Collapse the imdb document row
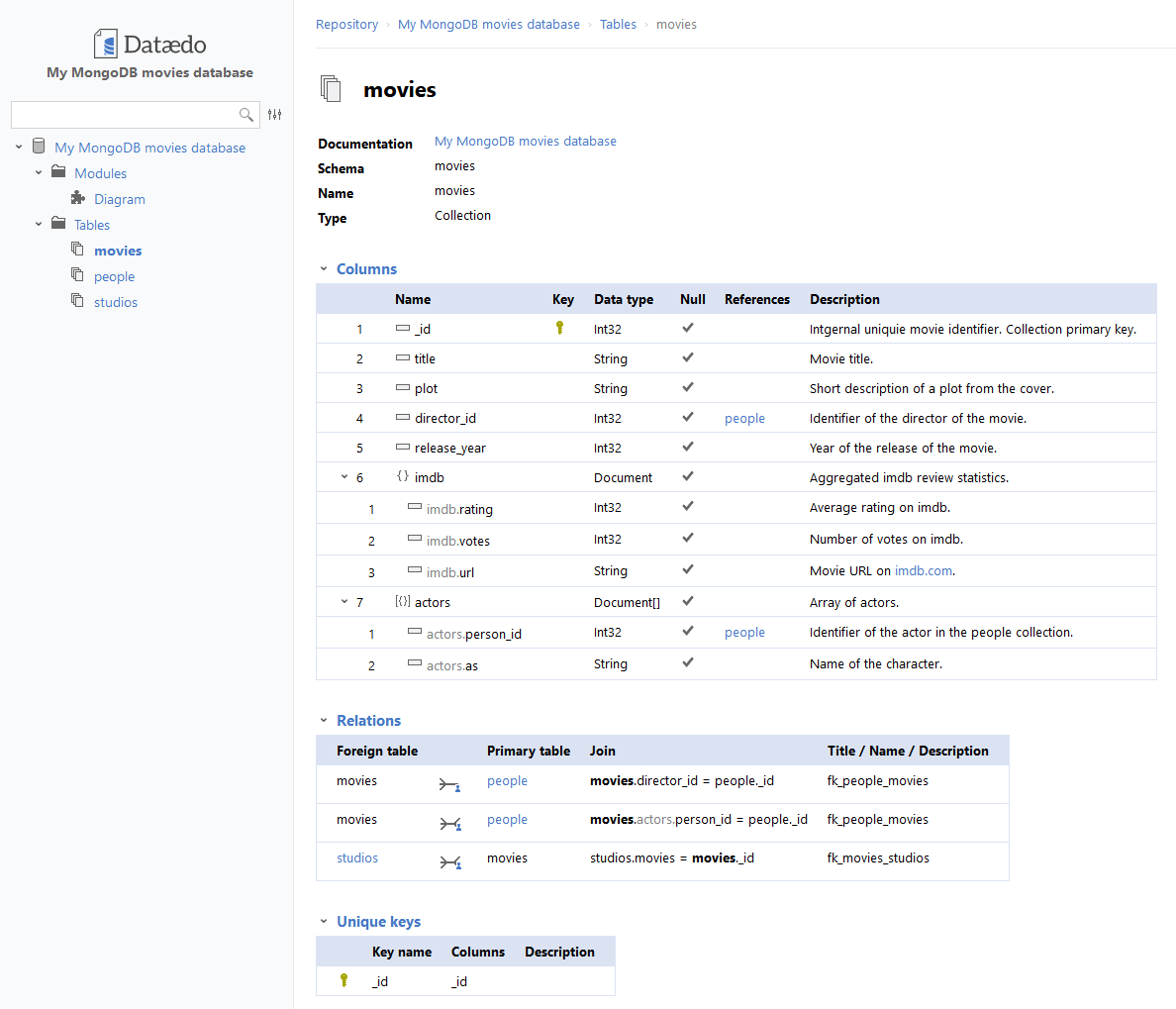 pyautogui.click(x=344, y=477)
